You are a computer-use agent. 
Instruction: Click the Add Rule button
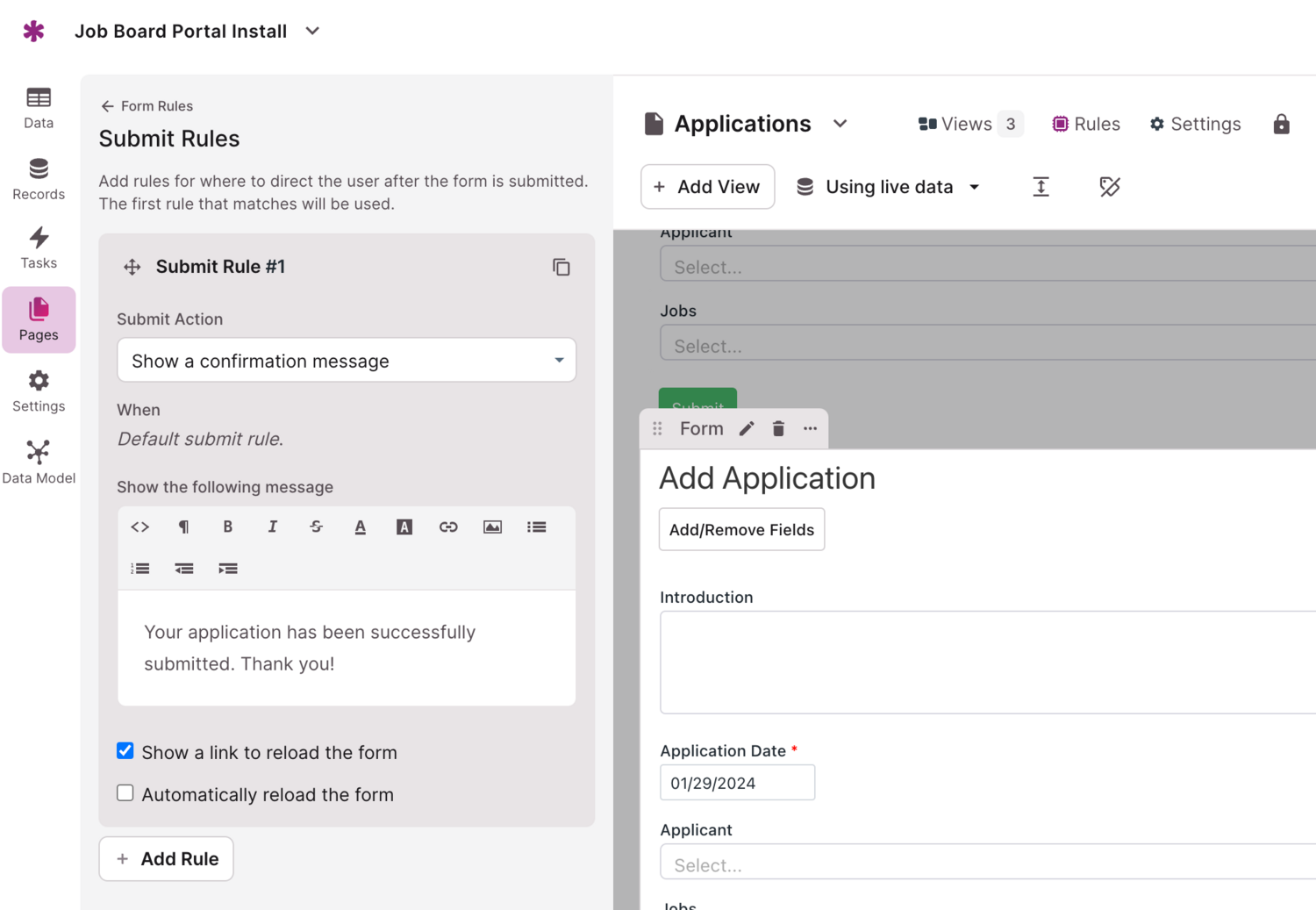pyautogui.click(x=167, y=858)
